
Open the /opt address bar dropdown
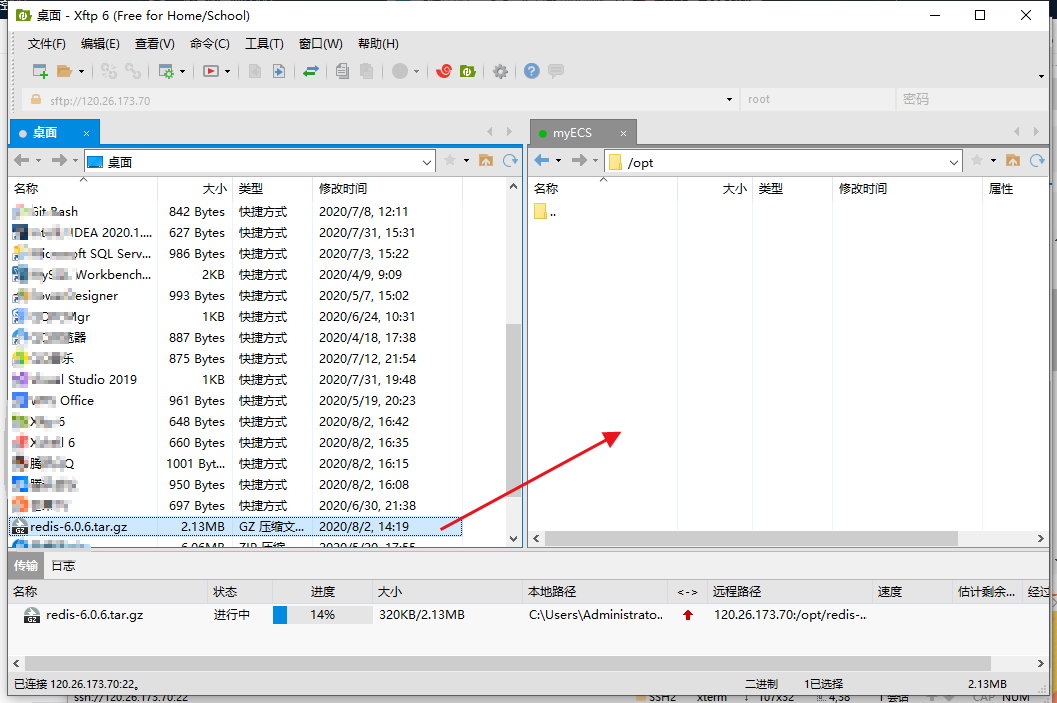954,160
